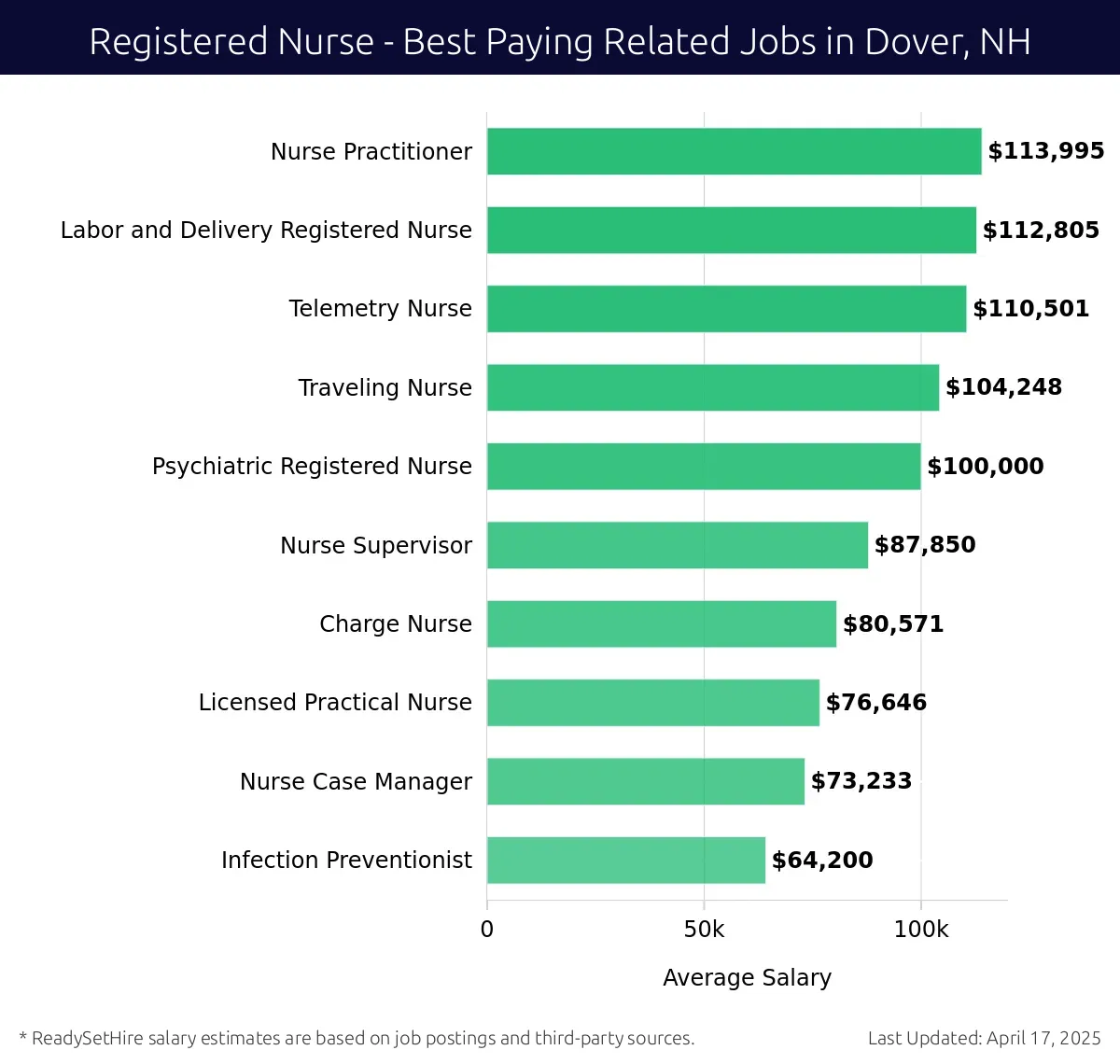Click the $110,501 value
The width and height of the screenshot is (1120, 1064).
point(1031,309)
